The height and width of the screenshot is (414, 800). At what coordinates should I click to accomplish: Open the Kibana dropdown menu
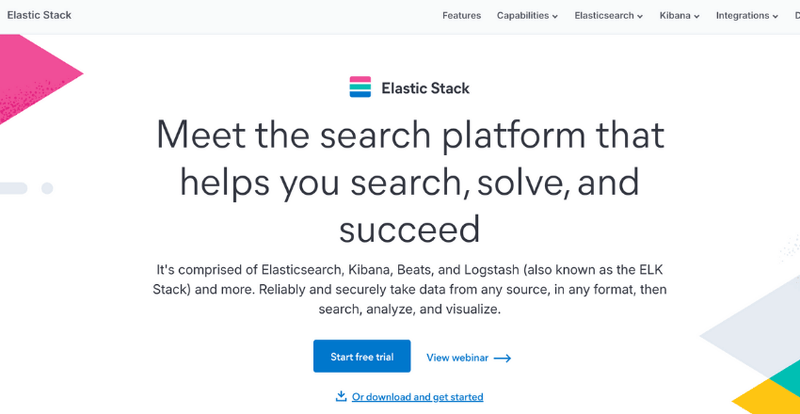[x=679, y=16]
